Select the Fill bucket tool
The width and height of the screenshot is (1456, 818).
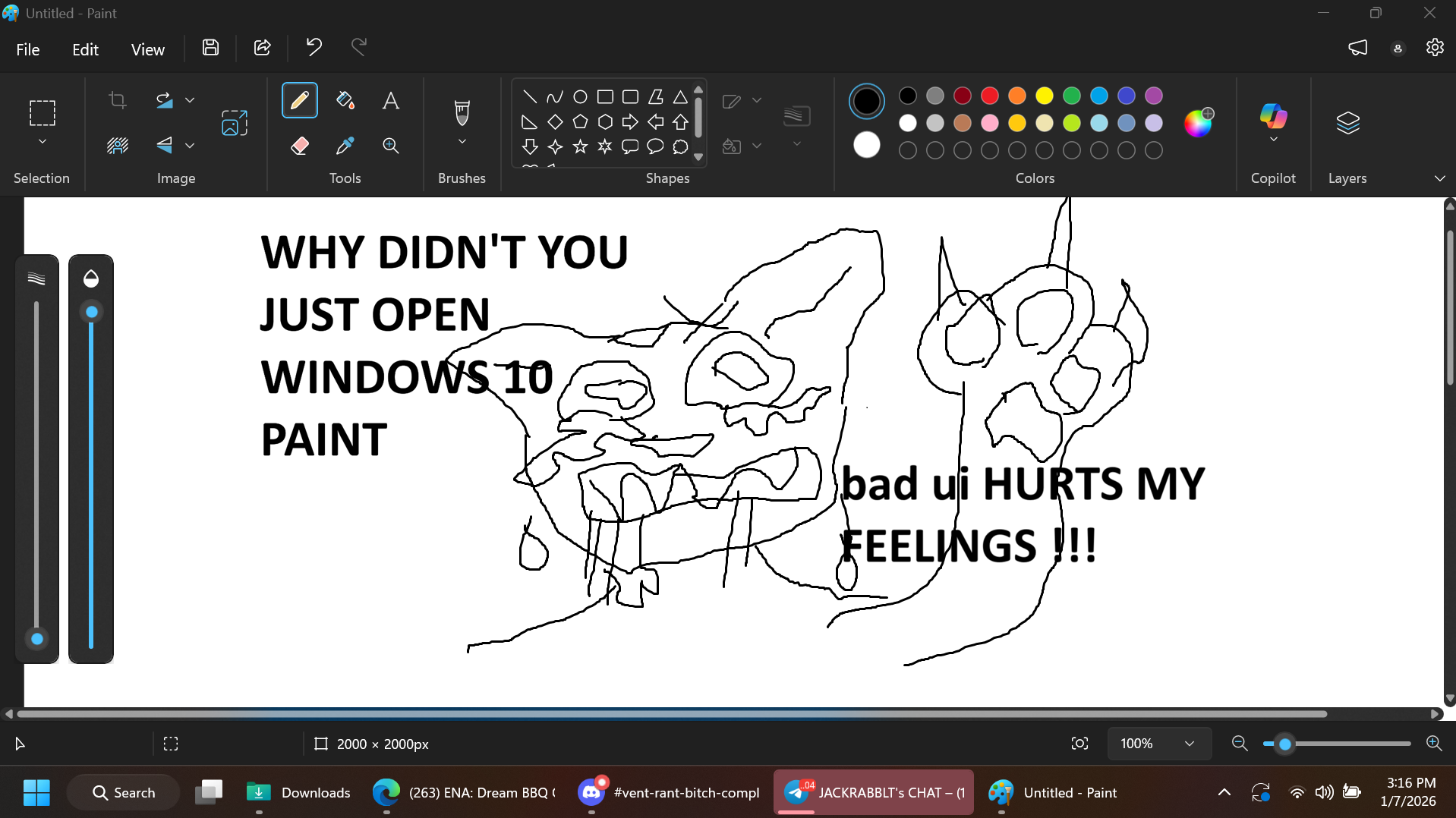point(345,100)
